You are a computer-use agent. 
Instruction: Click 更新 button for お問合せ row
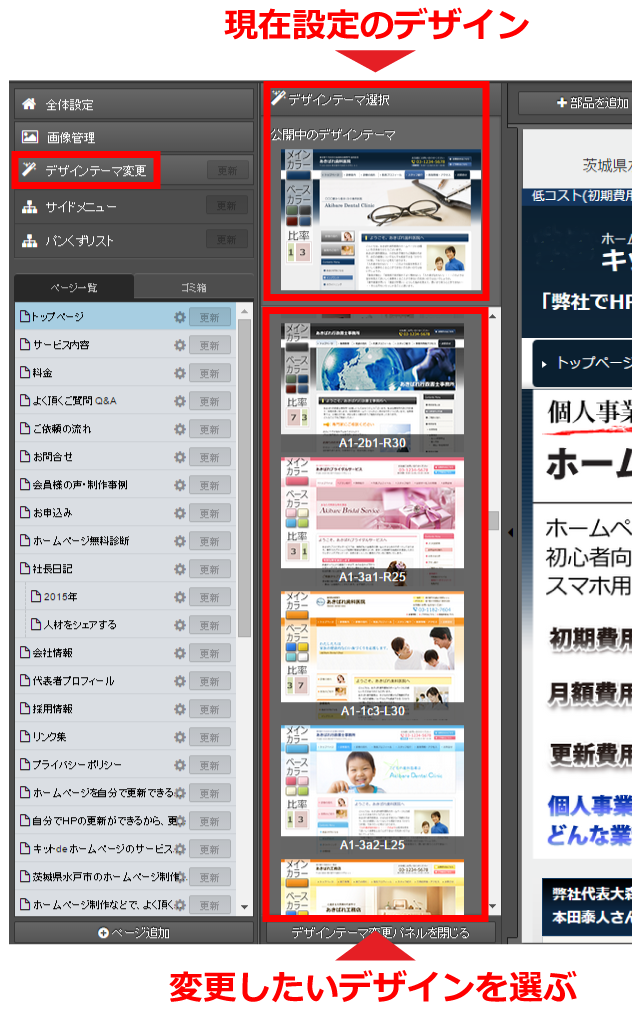pyautogui.click(x=210, y=457)
